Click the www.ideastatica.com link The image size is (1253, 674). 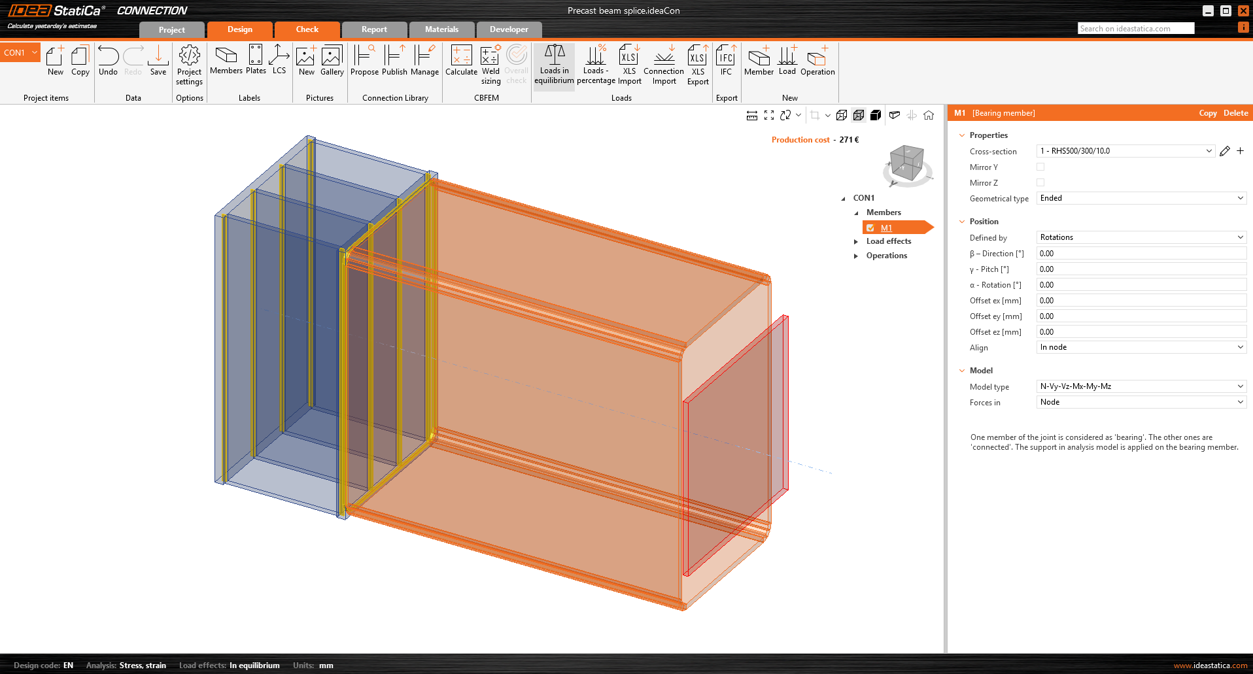[1210, 665]
